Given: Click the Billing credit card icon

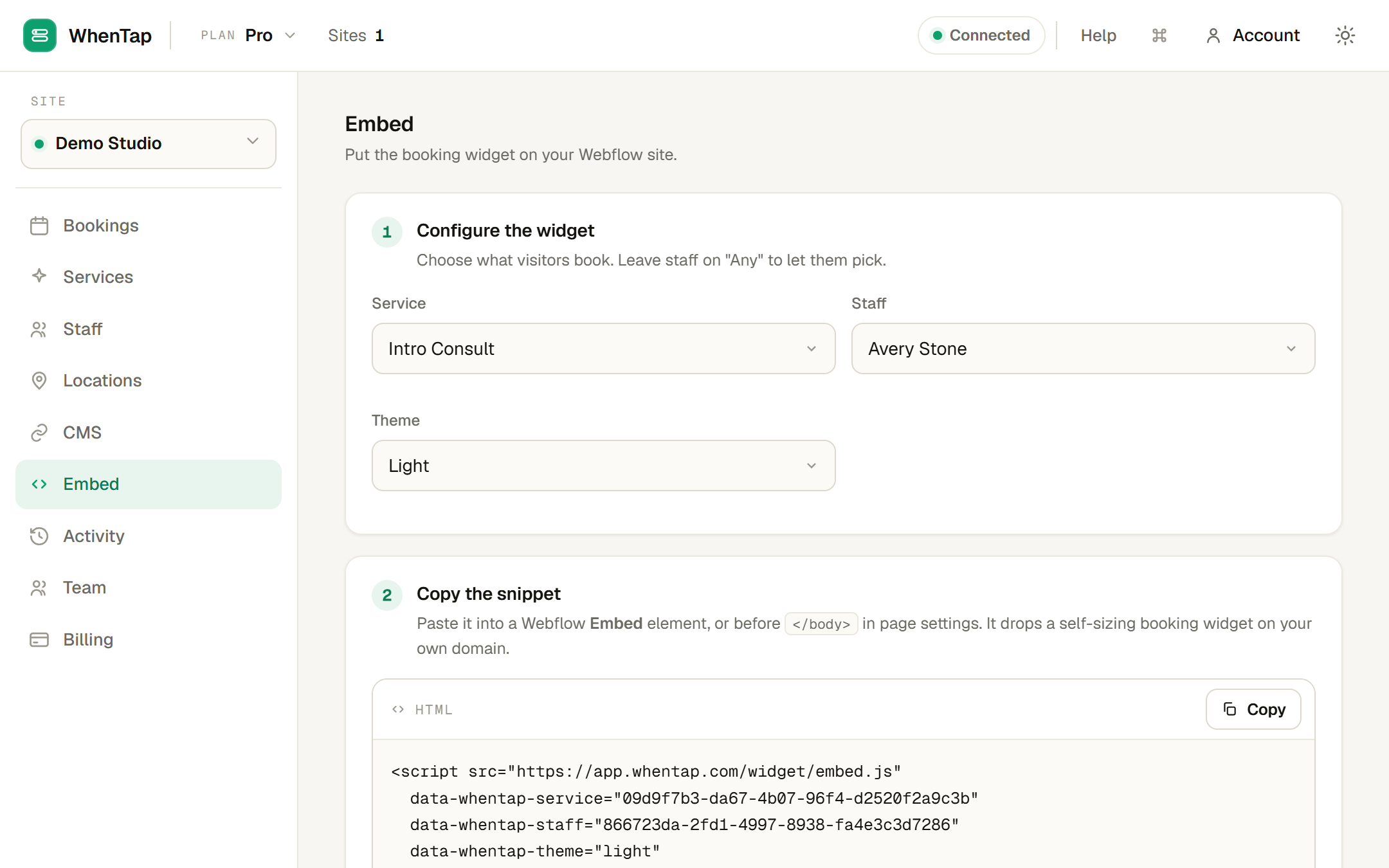Looking at the screenshot, I should 39,640.
